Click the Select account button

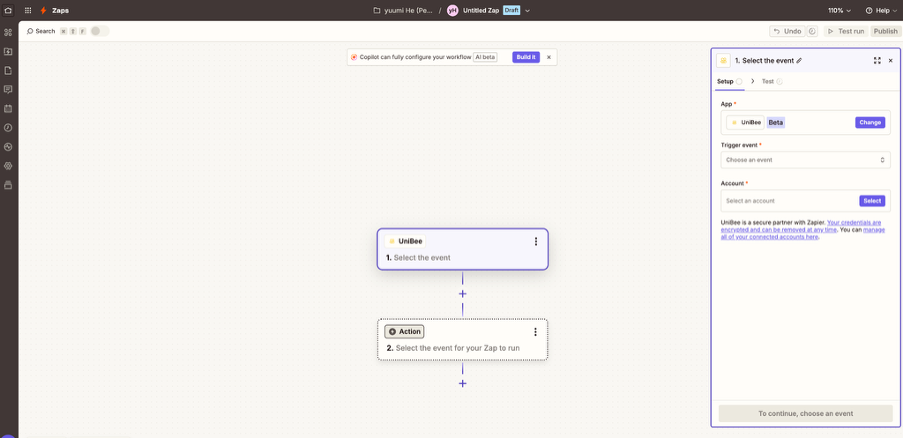pyautogui.click(x=872, y=201)
